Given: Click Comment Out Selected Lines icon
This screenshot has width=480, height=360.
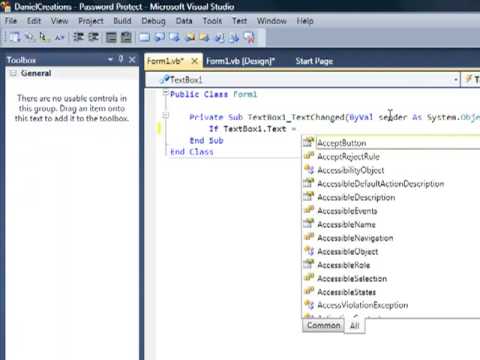Looking at the screenshot, I should 111,37.
